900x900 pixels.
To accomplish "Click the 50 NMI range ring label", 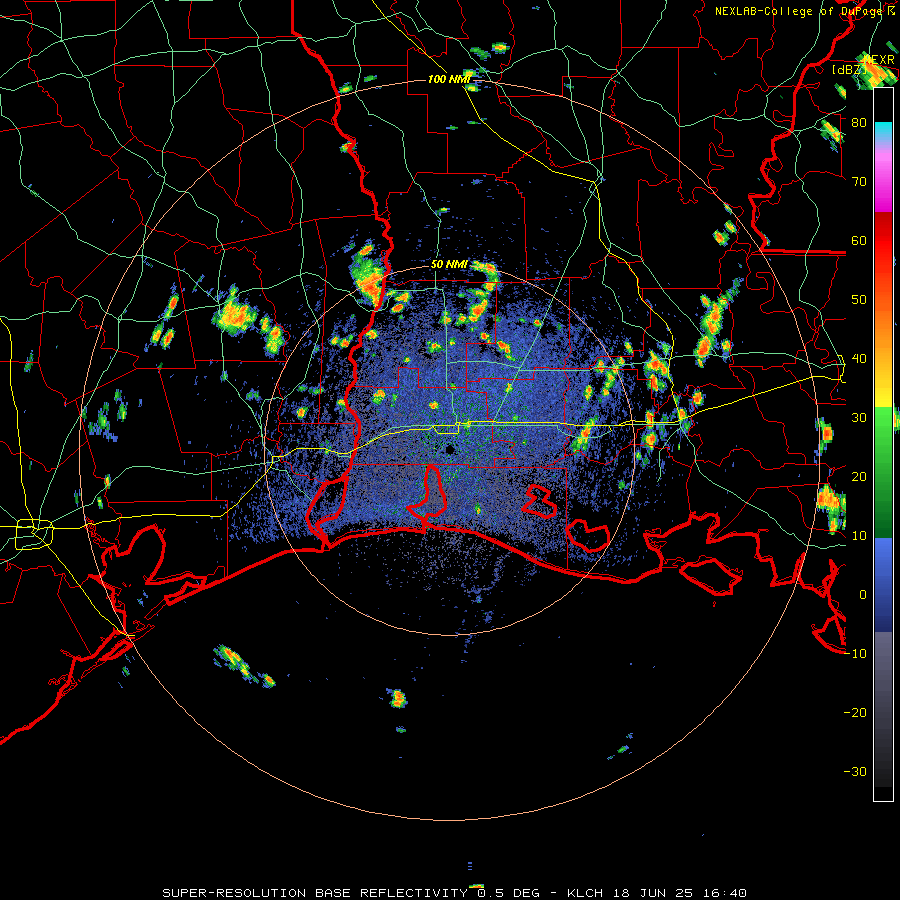I will (x=449, y=265).
